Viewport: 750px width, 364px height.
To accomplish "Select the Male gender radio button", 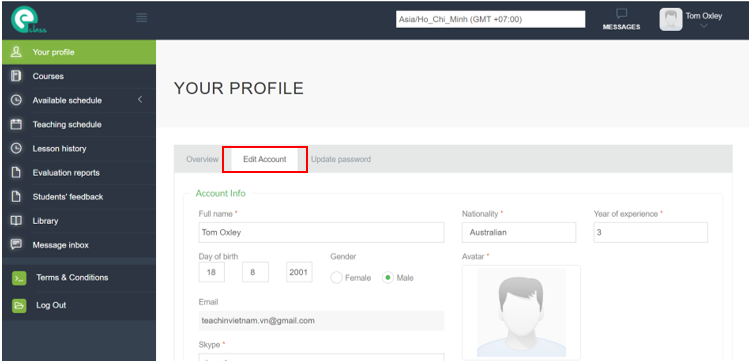I will point(388,278).
